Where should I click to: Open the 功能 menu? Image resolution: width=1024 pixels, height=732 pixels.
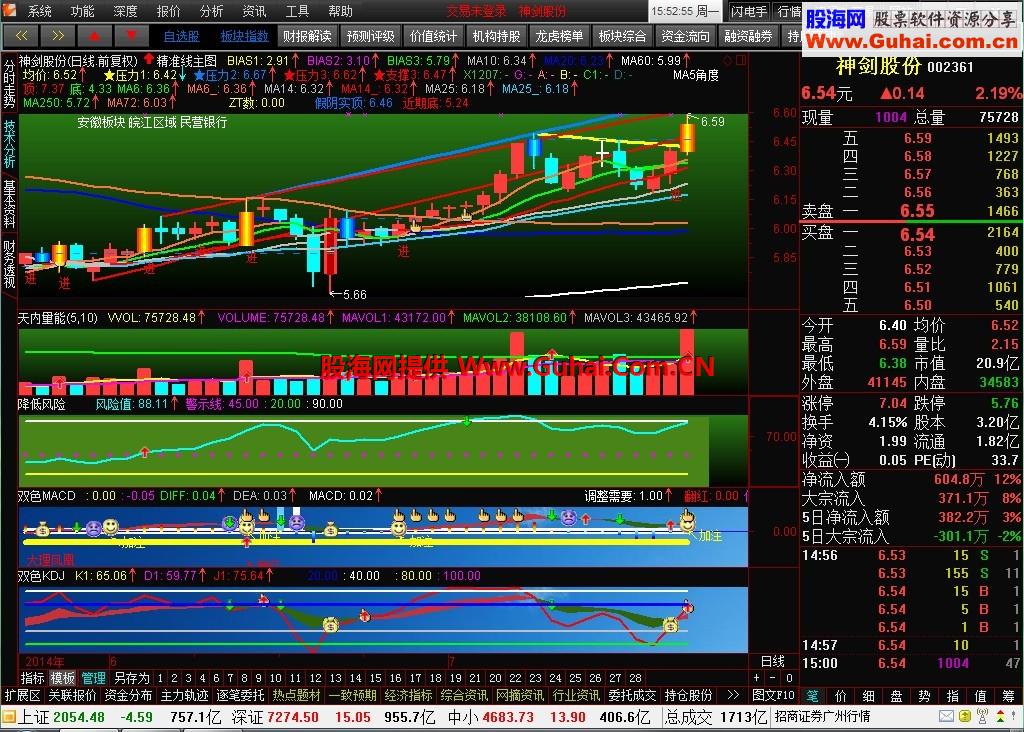(82, 10)
